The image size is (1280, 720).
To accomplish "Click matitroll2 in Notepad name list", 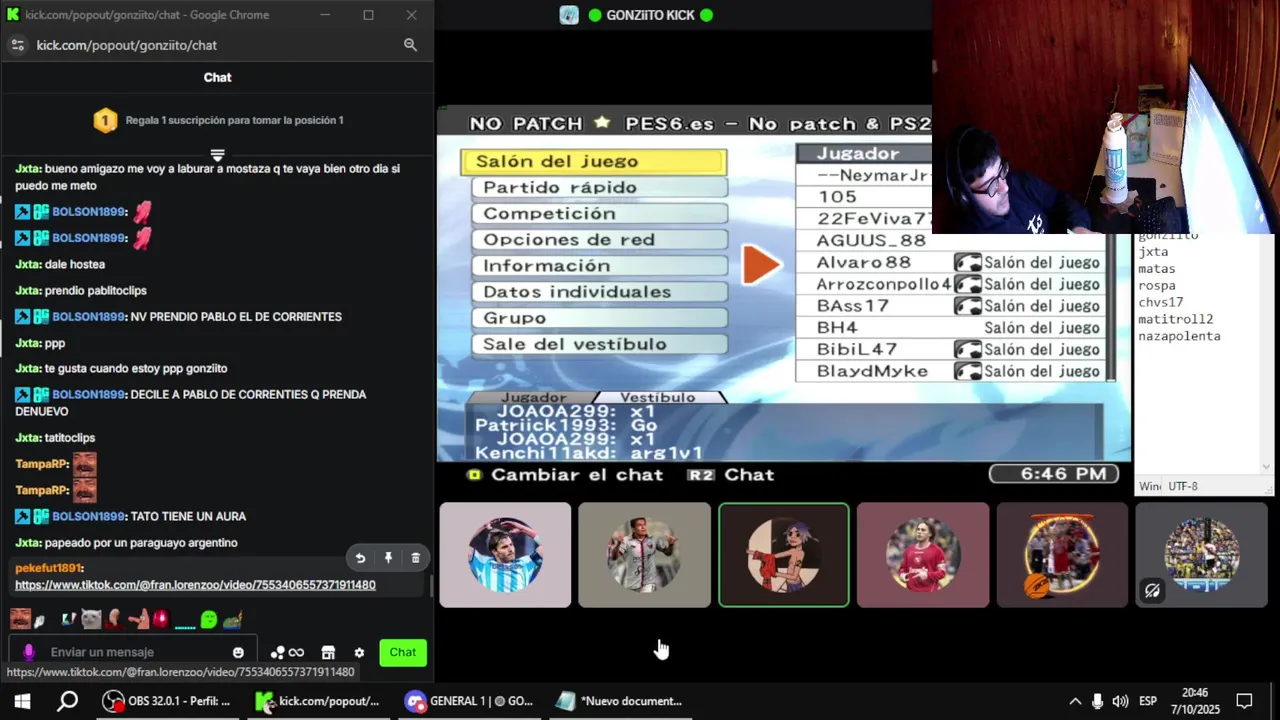I will (x=1175, y=319).
